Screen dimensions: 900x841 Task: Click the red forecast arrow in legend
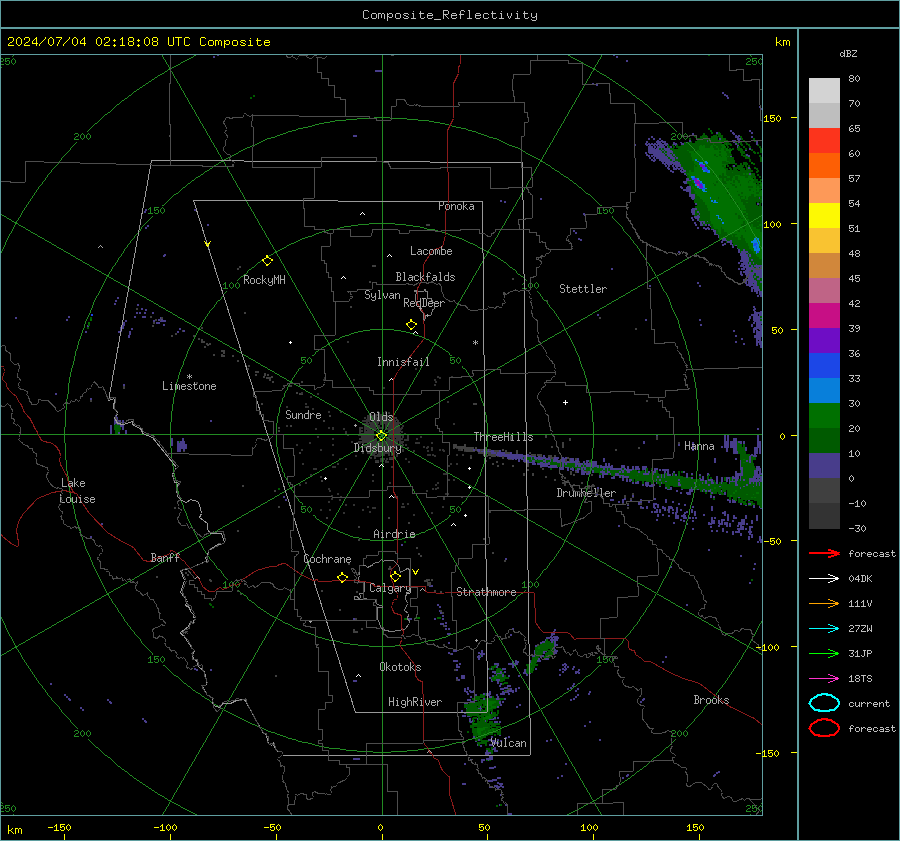tap(824, 553)
